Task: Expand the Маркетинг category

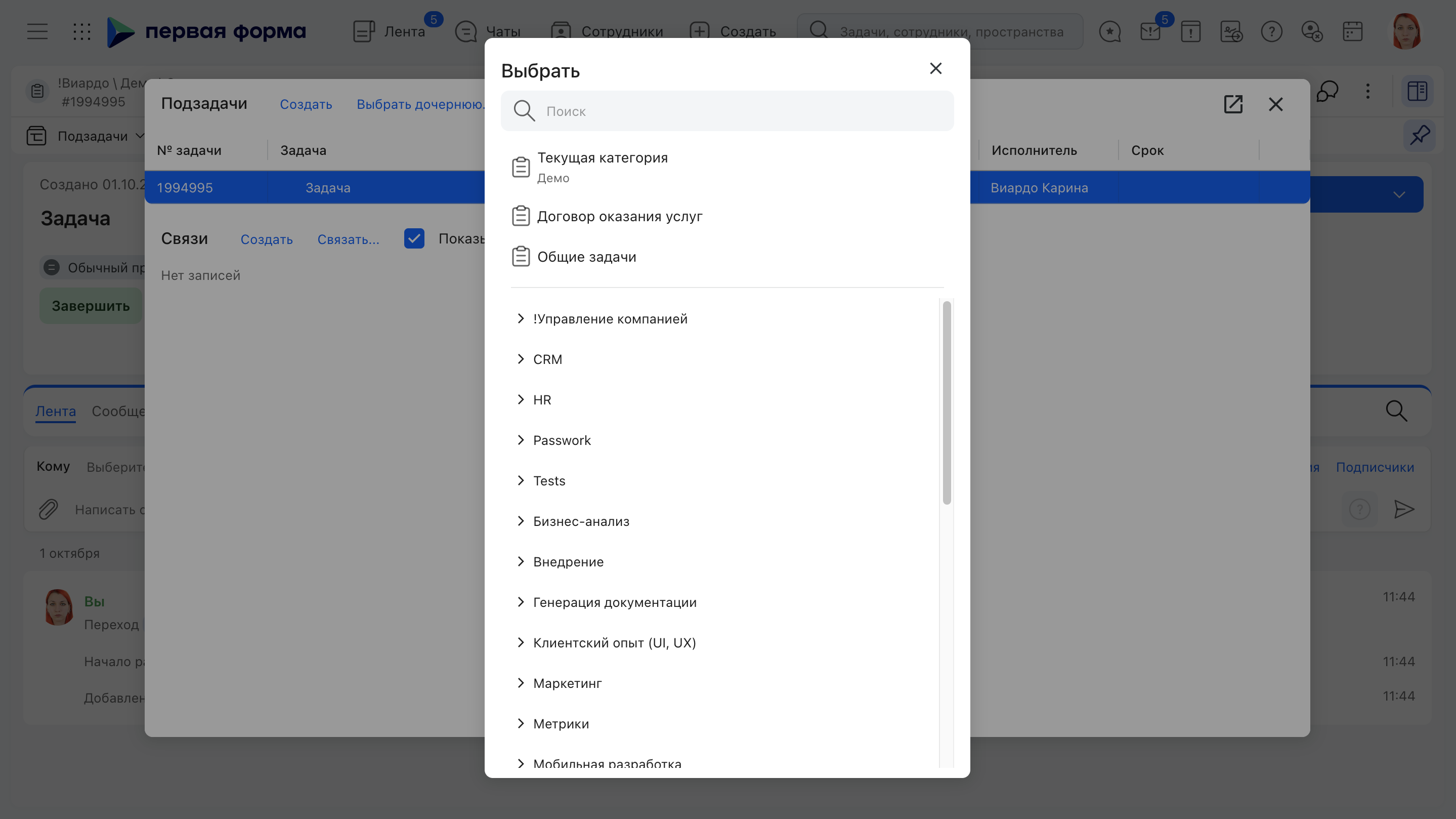Action: coord(520,683)
